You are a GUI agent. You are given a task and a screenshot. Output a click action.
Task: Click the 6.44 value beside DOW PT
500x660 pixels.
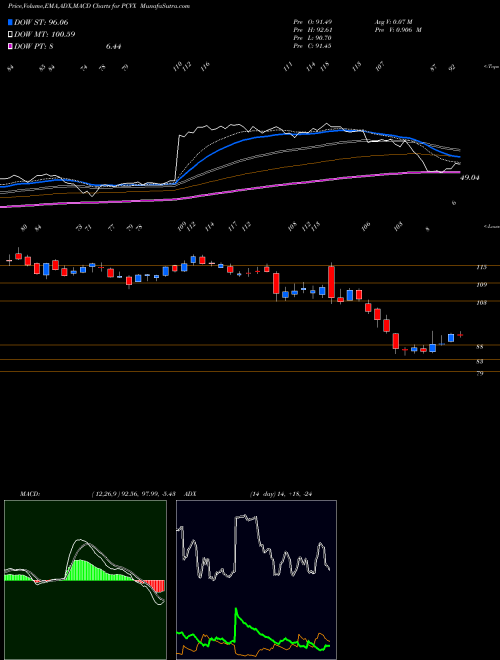pyautogui.click(x=113, y=46)
